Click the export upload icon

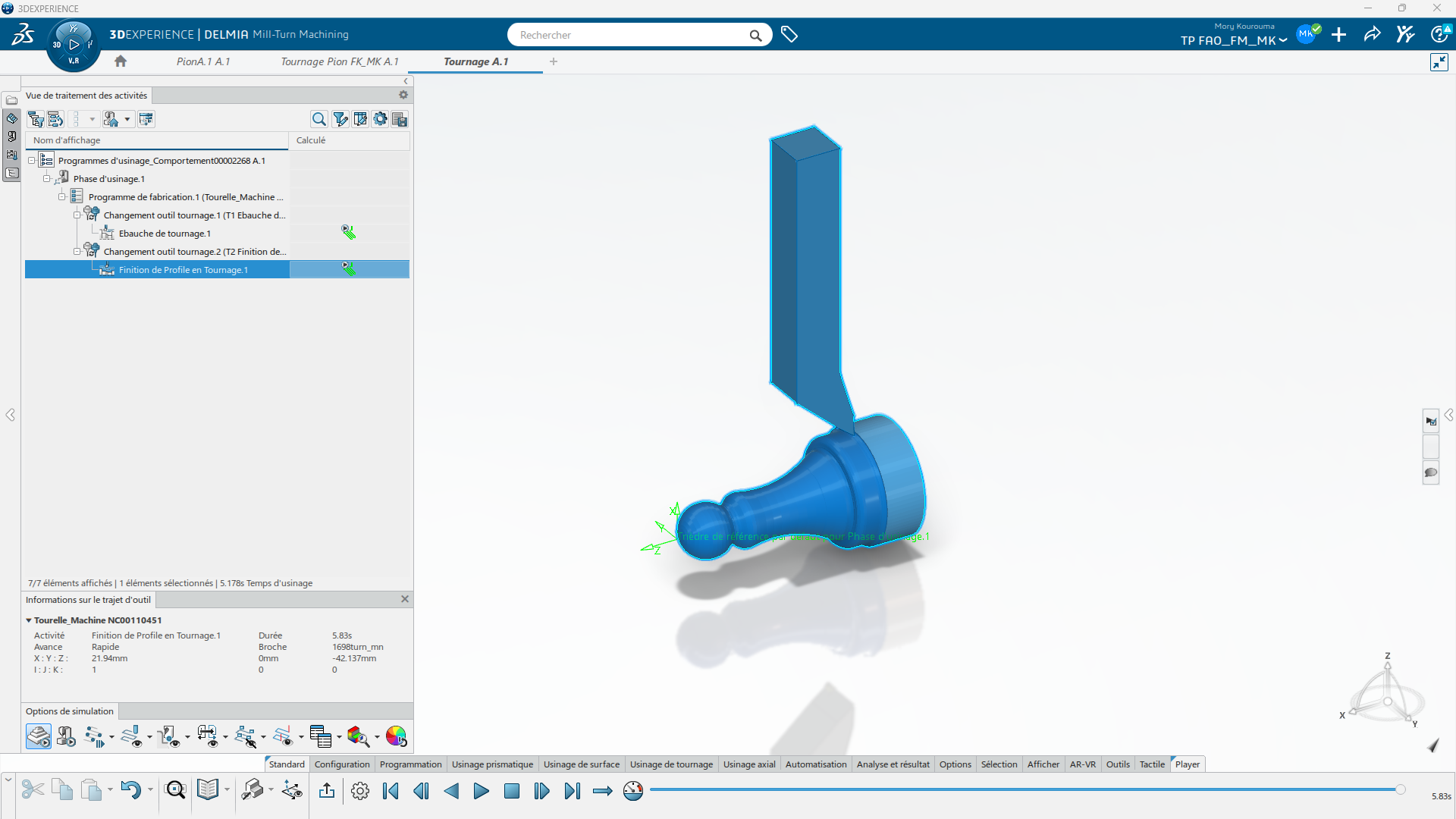(x=327, y=791)
